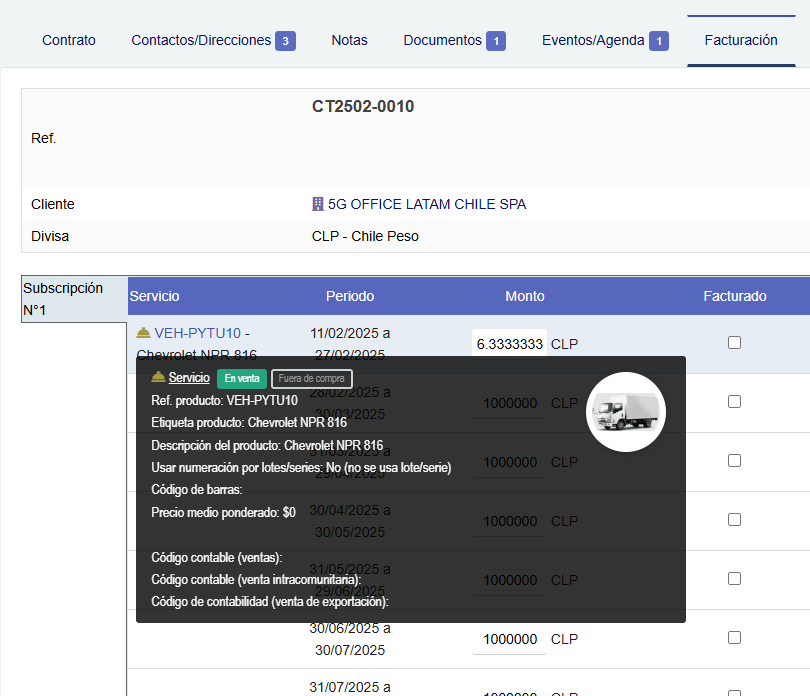Open client link 5G OFFICE LATAM CHILE SPA
The width and height of the screenshot is (810, 696).
[x=427, y=204]
